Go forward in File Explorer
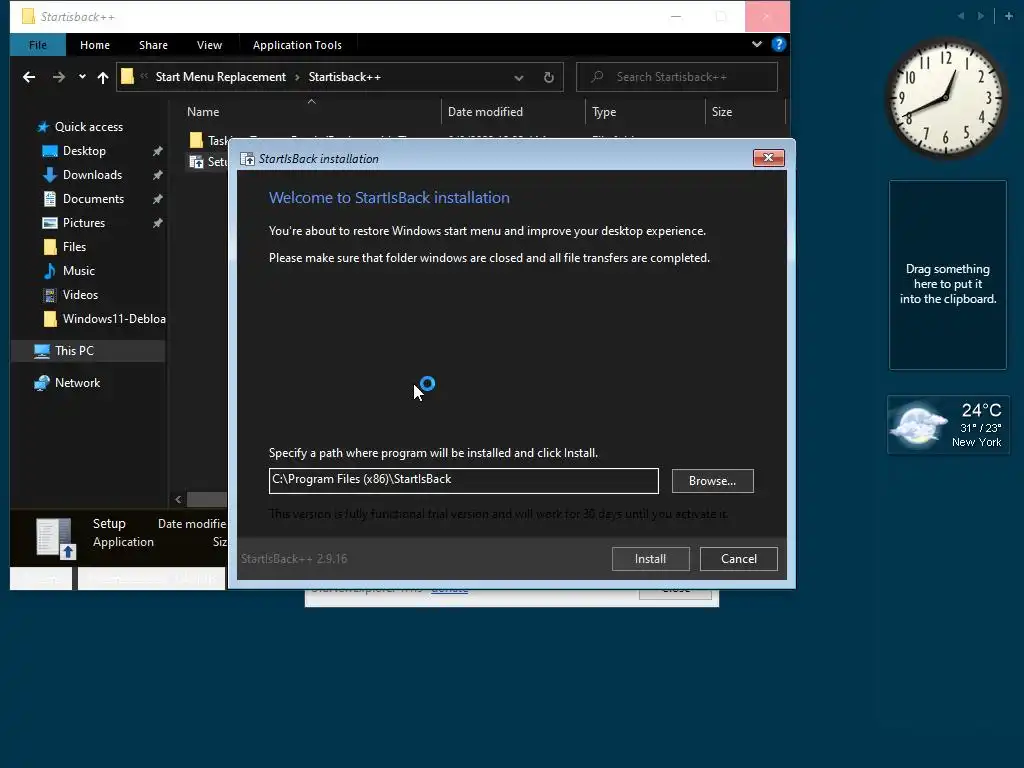The width and height of the screenshot is (1024, 768). click(x=59, y=77)
